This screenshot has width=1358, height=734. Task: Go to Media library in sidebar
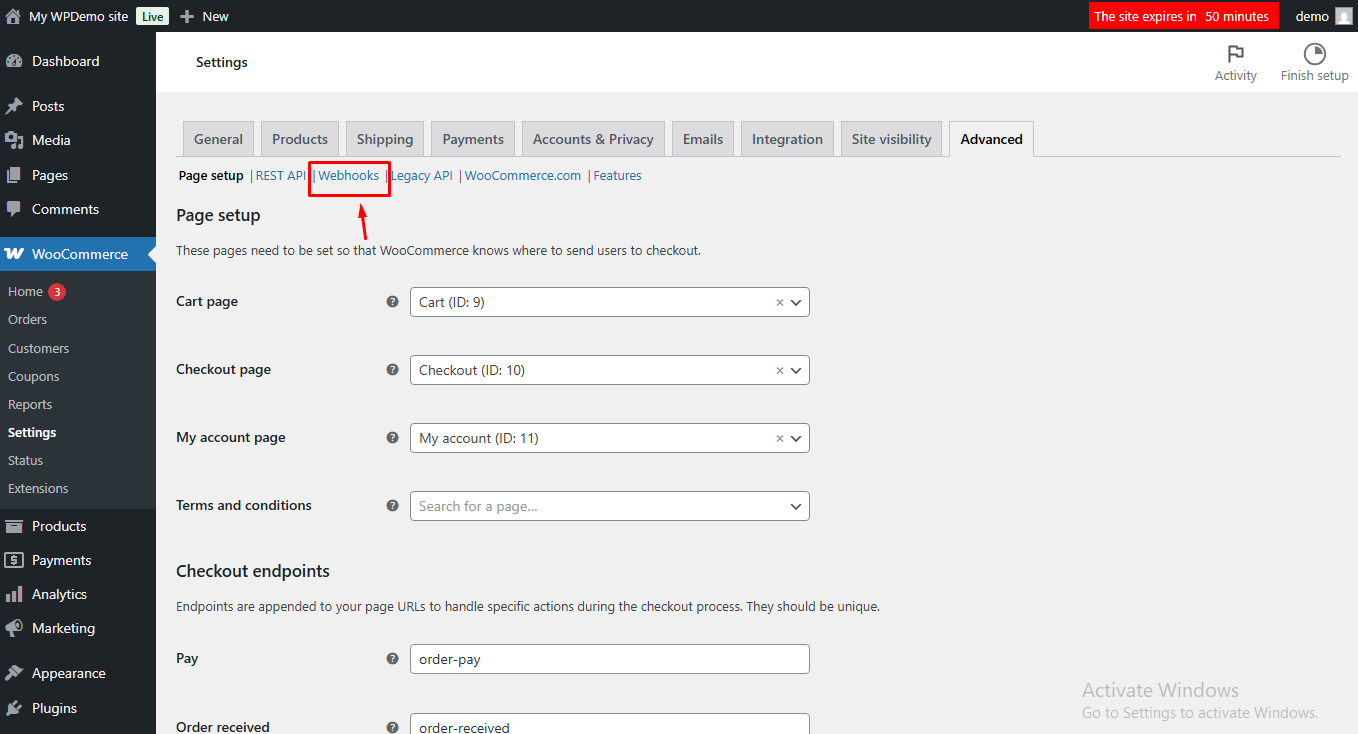pos(50,140)
